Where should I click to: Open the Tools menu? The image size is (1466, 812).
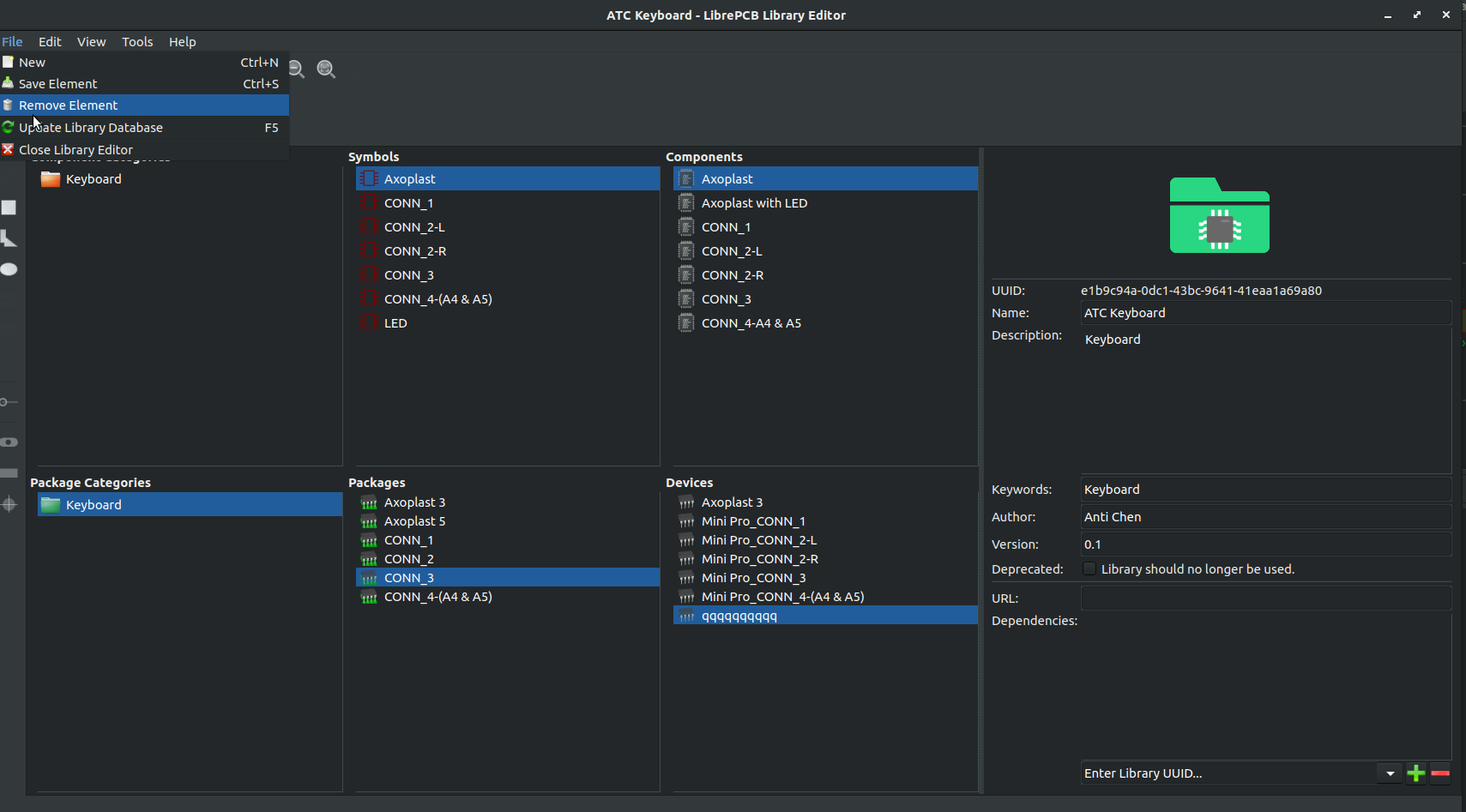[x=137, y=41]
